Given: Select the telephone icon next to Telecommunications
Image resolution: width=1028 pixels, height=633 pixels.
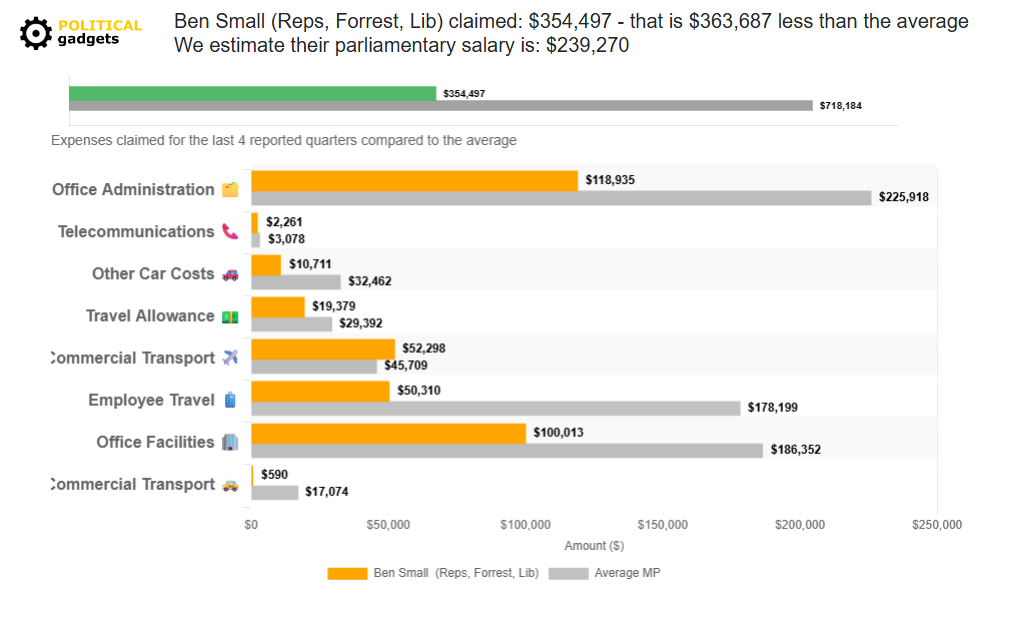Looking at the screenshot, I should (228, 230).
